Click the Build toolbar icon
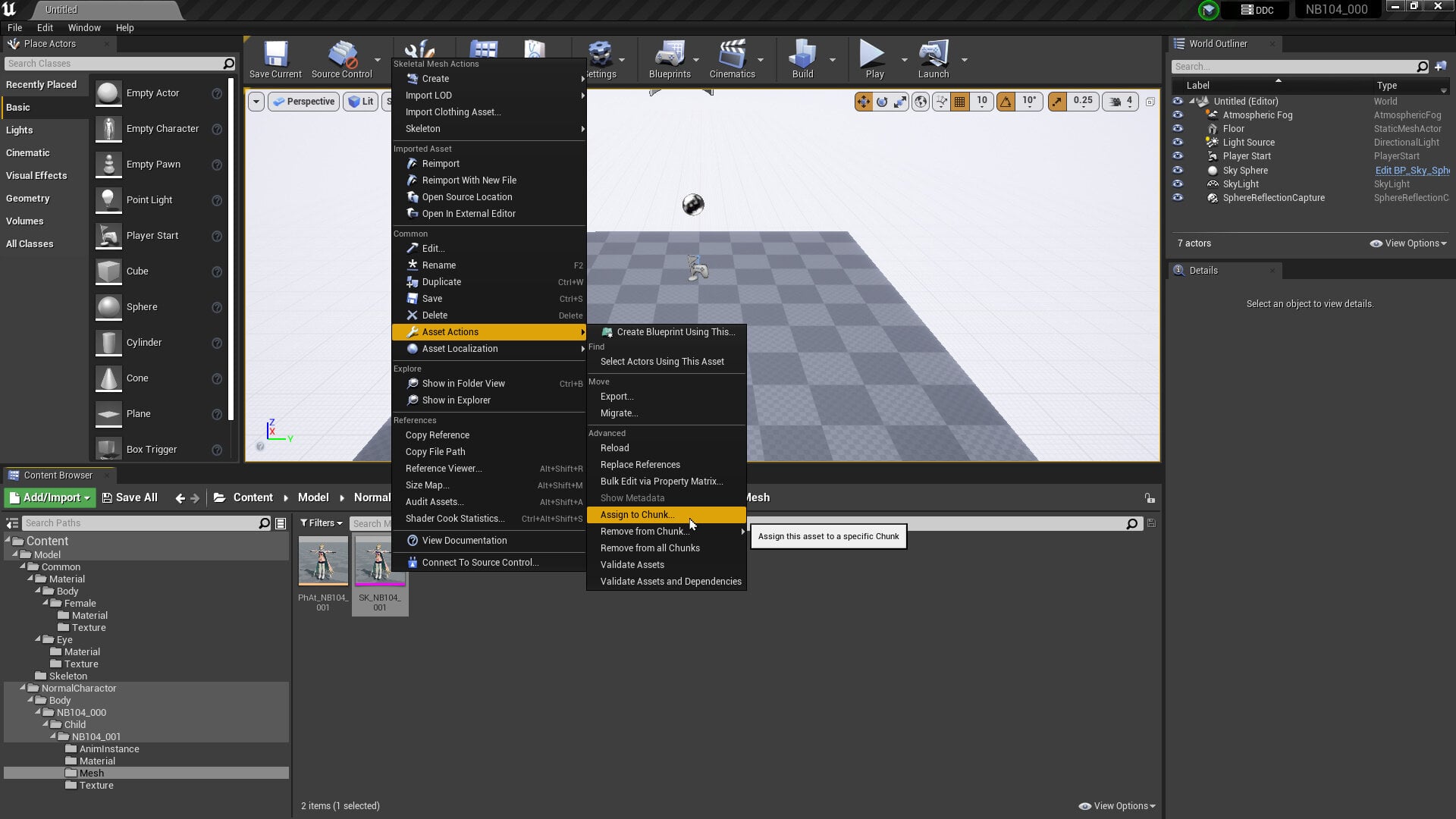 click(802, 60)
